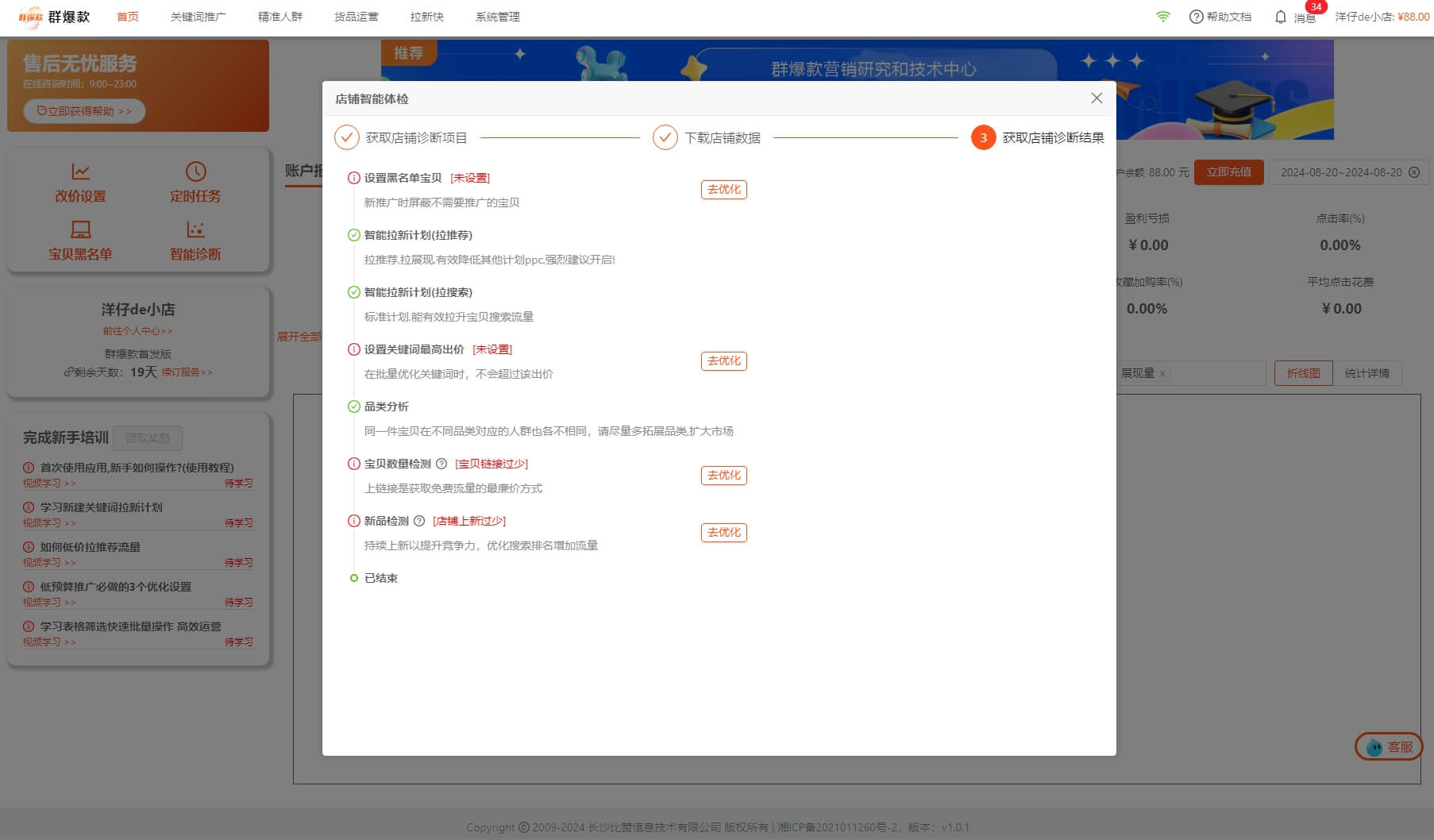Screen dimensions: 1434x840
Task: Click 去优化 for 设置黑名单宝贝
Action: 724,190
